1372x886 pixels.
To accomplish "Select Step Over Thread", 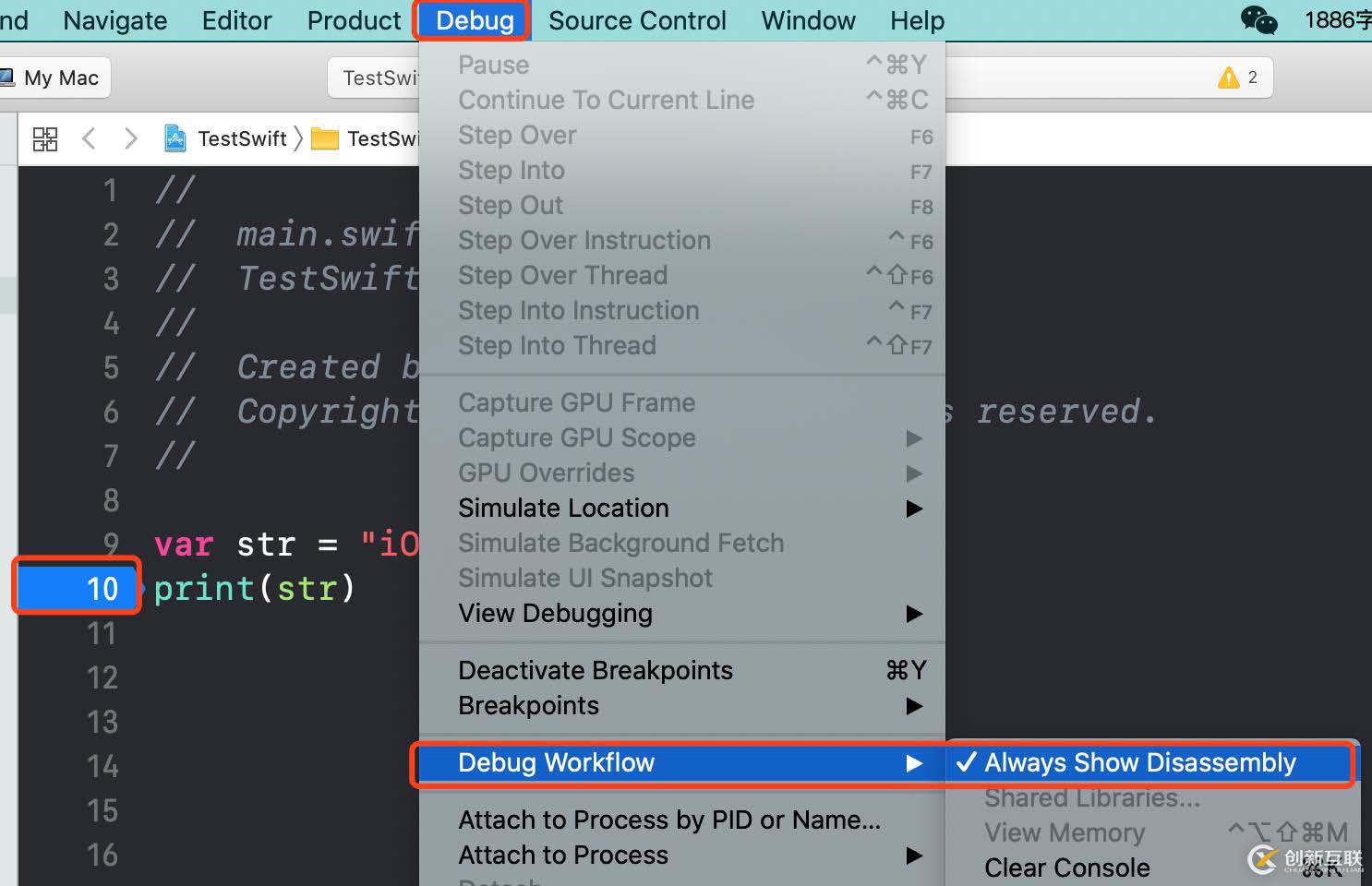I will pos(682,275).
